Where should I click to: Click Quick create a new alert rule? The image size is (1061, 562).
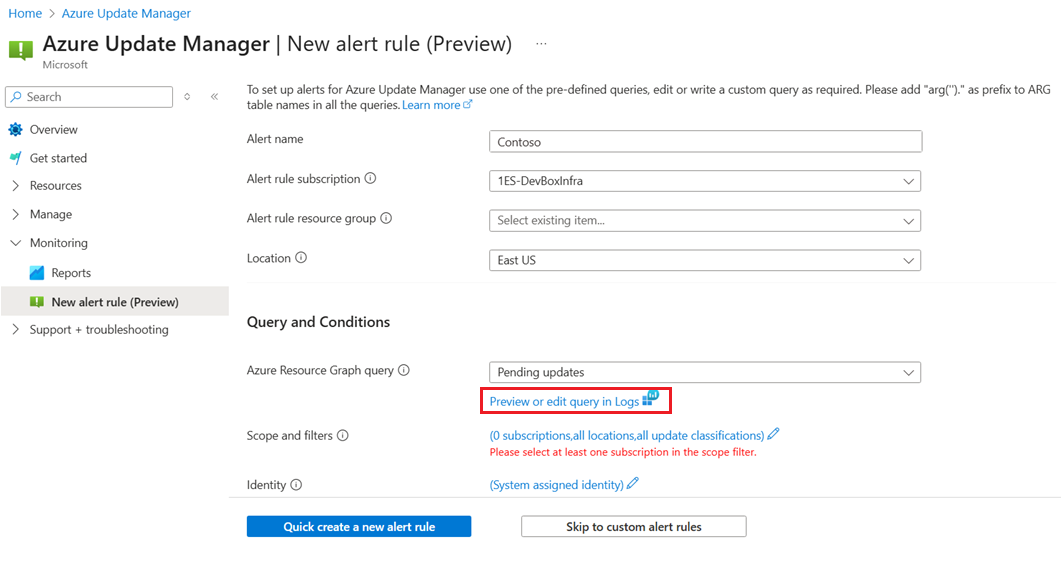pyautogui.click(x=359, y=527)
